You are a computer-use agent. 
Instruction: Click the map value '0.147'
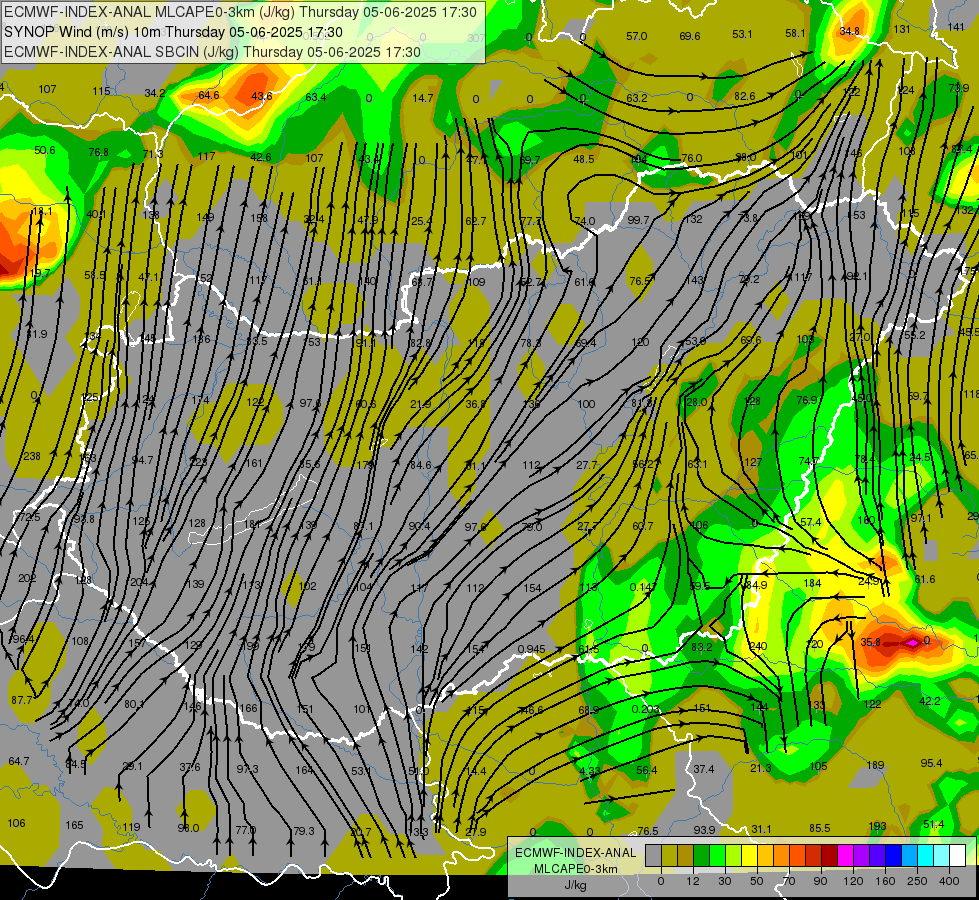(x=643, y=586)
